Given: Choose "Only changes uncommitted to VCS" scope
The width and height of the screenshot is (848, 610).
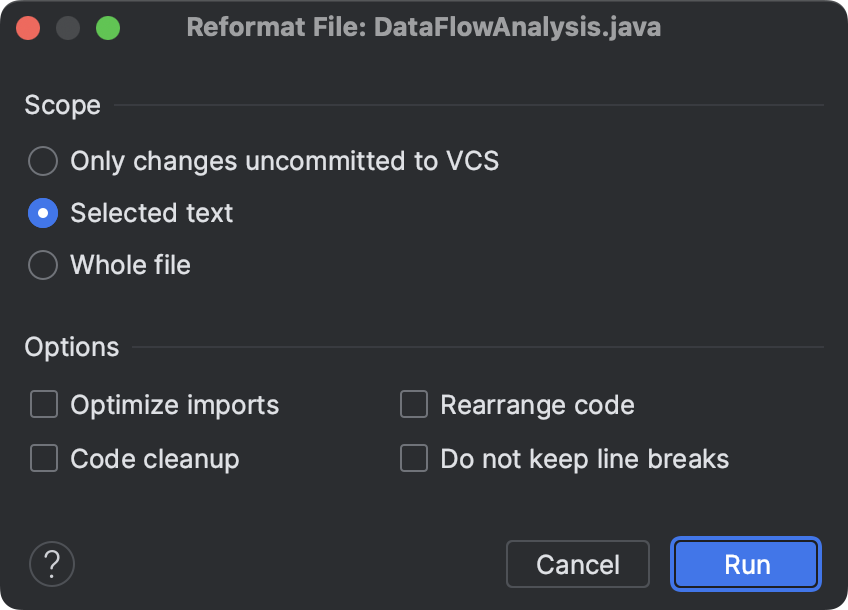Looking at the screenshot, I should (x=43, y=161).
